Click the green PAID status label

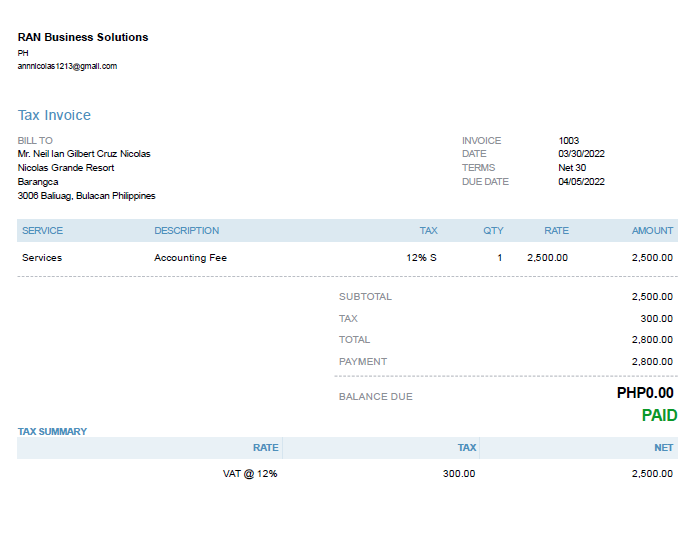(659, 415)
